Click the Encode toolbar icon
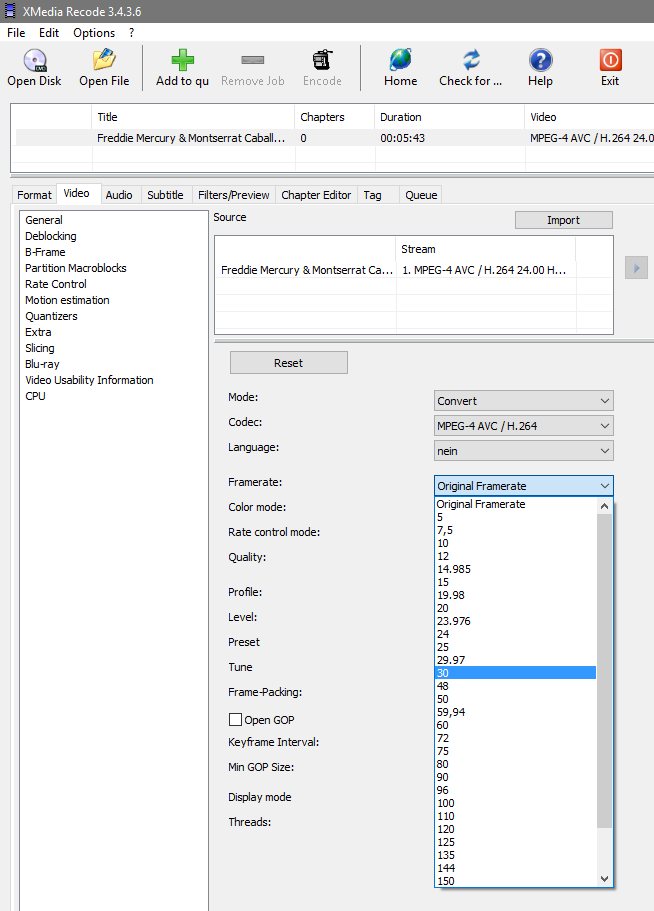 (x=322, y=61)
